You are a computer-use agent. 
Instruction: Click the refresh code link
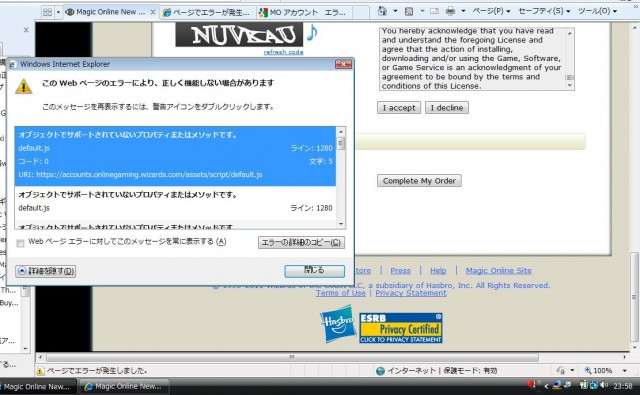click(283, 52)
